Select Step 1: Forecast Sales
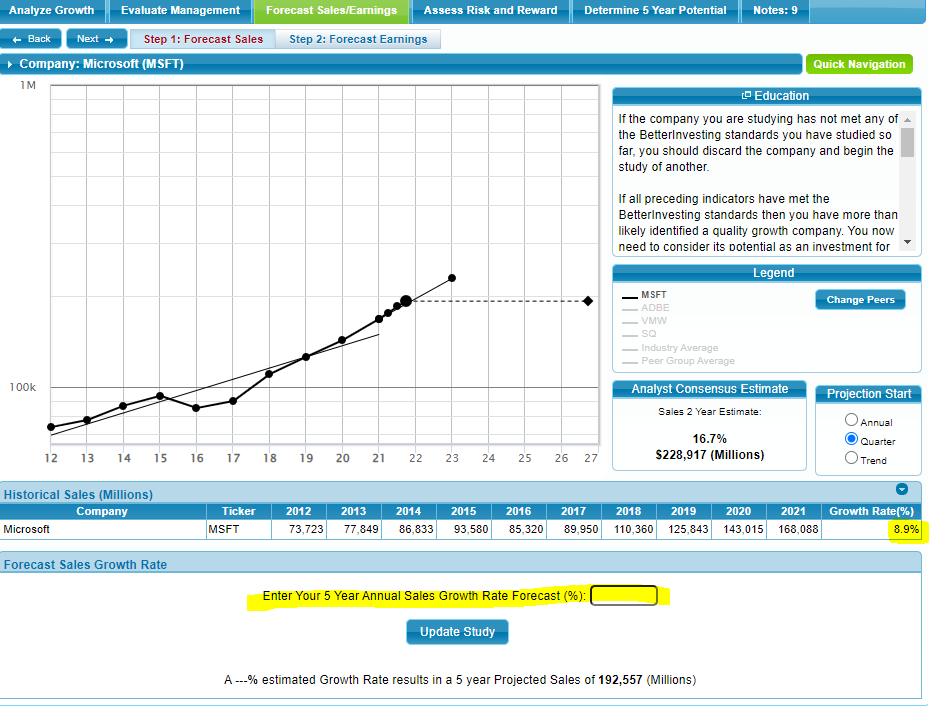The height and width of the screenshot is (706, 929). (203, 39)
